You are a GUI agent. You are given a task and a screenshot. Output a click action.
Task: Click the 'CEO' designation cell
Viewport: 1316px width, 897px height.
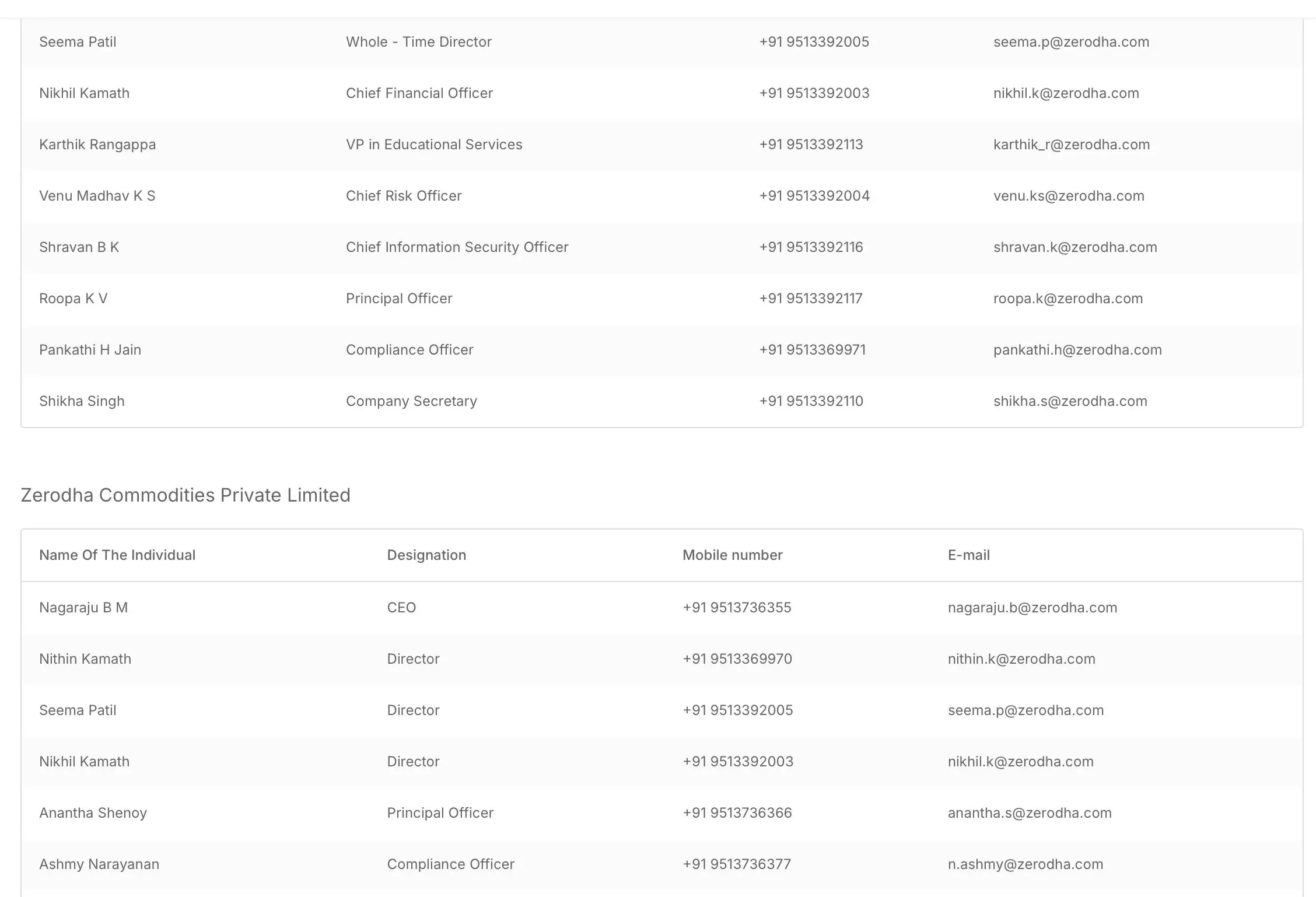click(401, 608)
